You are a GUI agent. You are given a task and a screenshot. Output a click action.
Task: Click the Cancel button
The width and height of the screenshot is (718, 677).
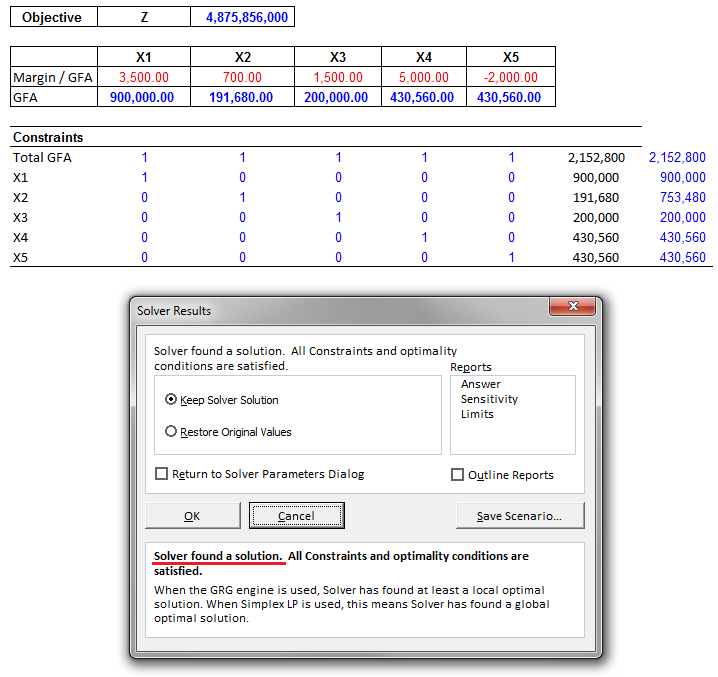296,516
